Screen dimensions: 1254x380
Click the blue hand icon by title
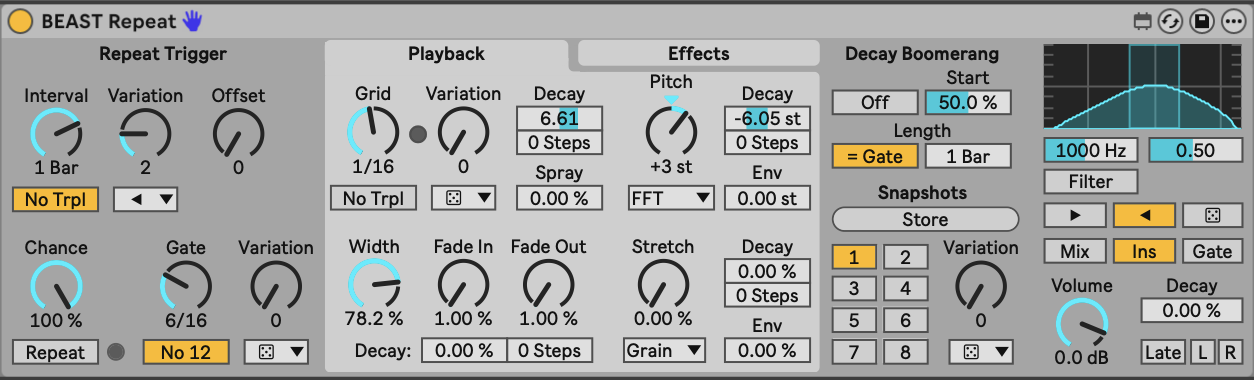point(194,21)
